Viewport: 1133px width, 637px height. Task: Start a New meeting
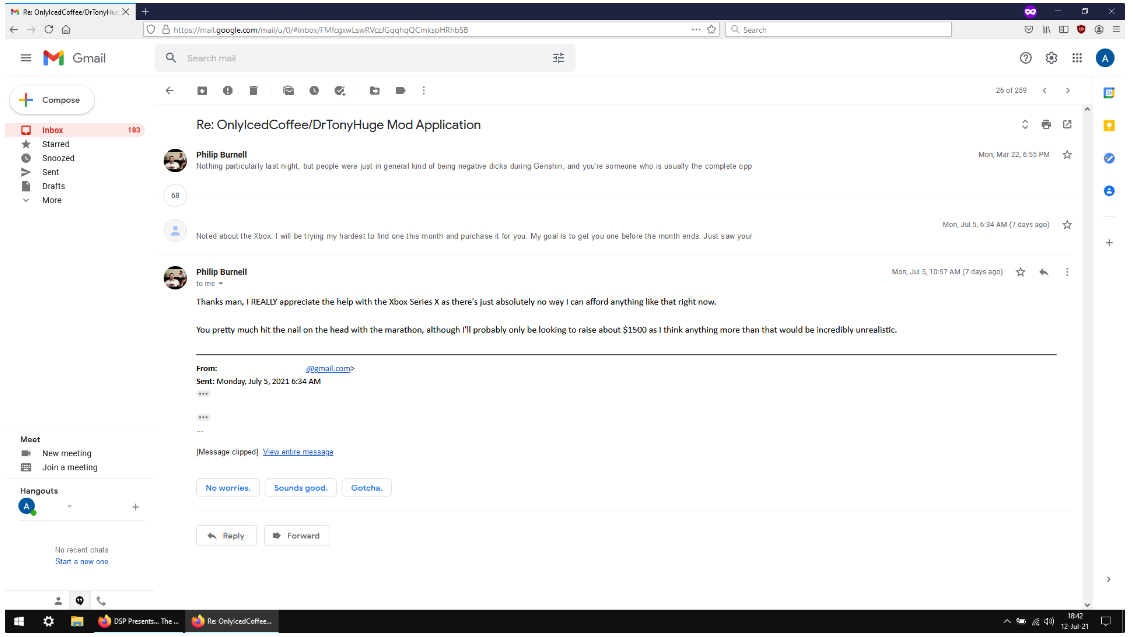(x=66, y=454)
